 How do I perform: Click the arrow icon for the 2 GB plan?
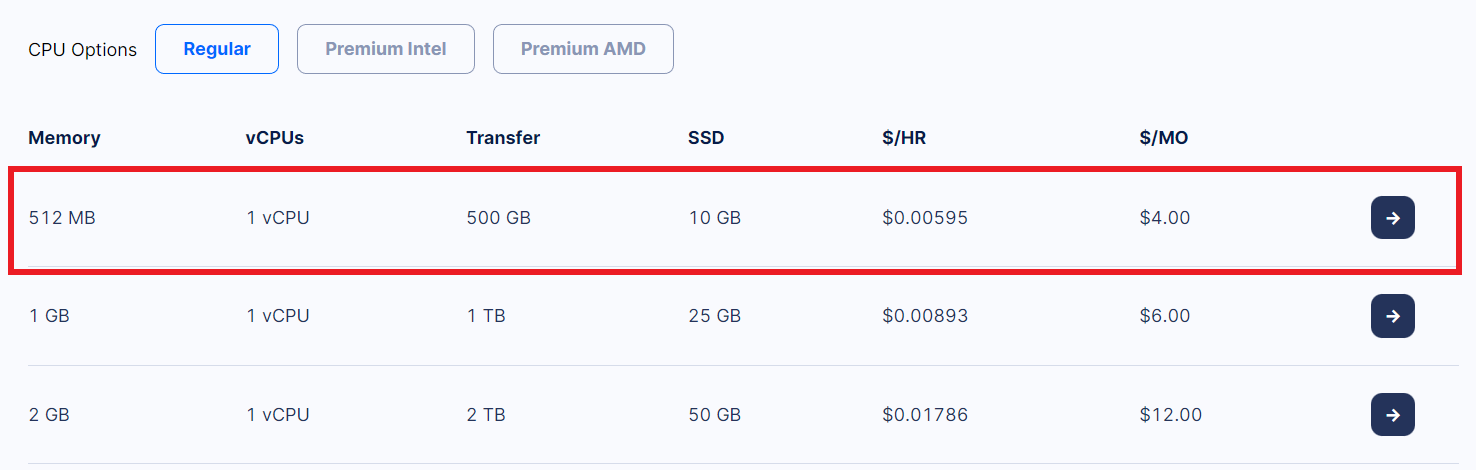click(x=1392, y=414)
